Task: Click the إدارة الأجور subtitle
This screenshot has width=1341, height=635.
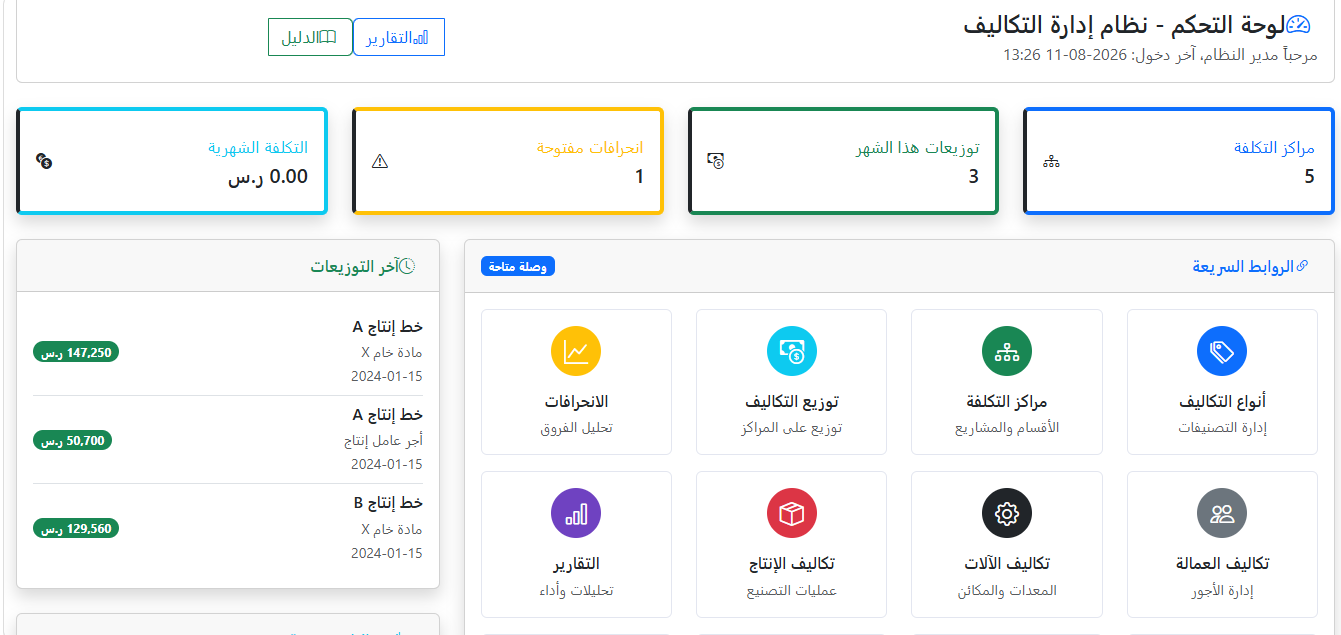Action: click(x=1222, y=590)
